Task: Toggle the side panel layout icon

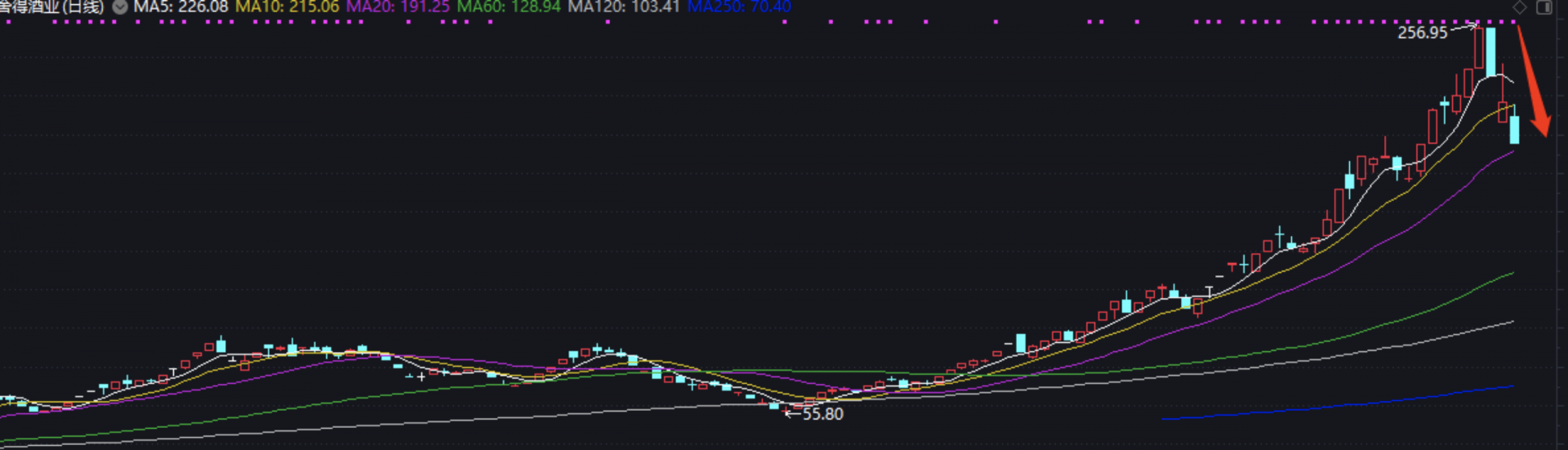Action: click(1544, 7)
